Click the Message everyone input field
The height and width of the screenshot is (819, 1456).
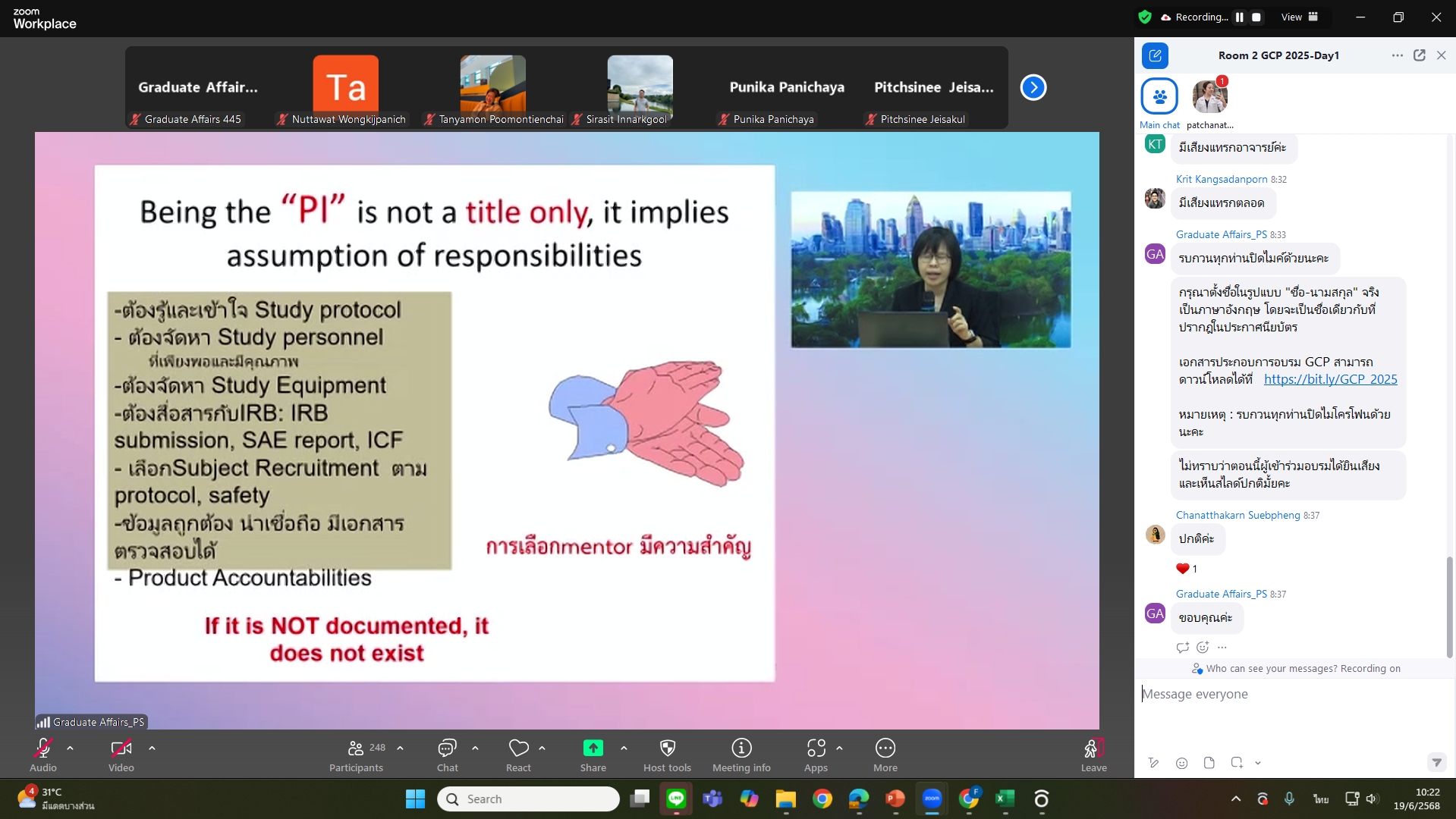point(1290,694)
